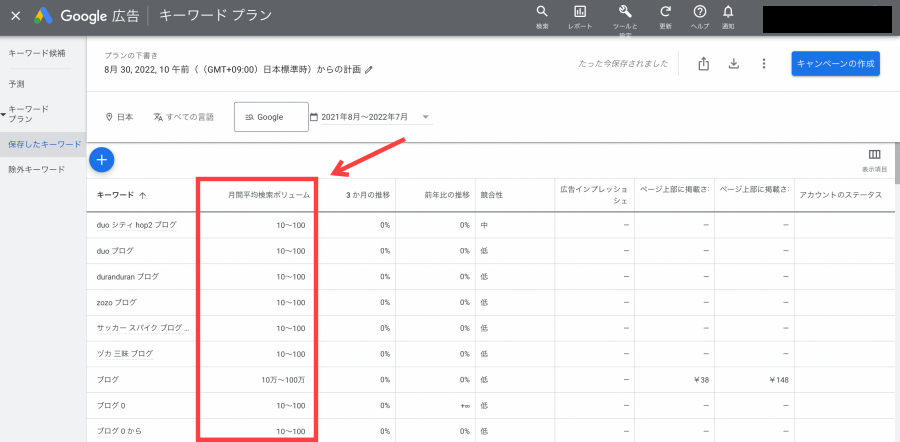Click キャンペーンの作成 button
The height and width of the screenshot is (442, 900).
click(x=835, y=64)
